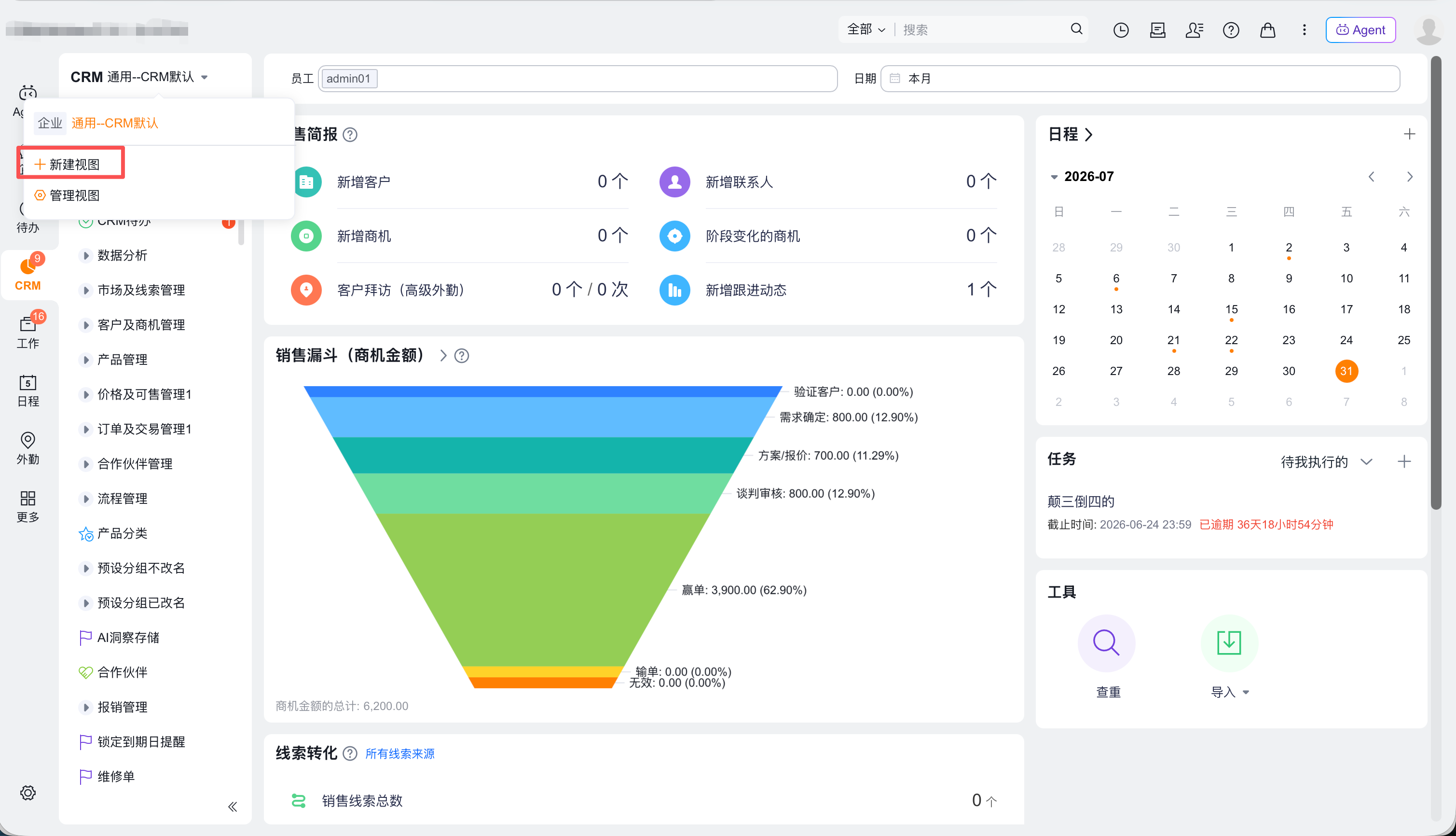Click the 员工 input field

coord(577,79)
